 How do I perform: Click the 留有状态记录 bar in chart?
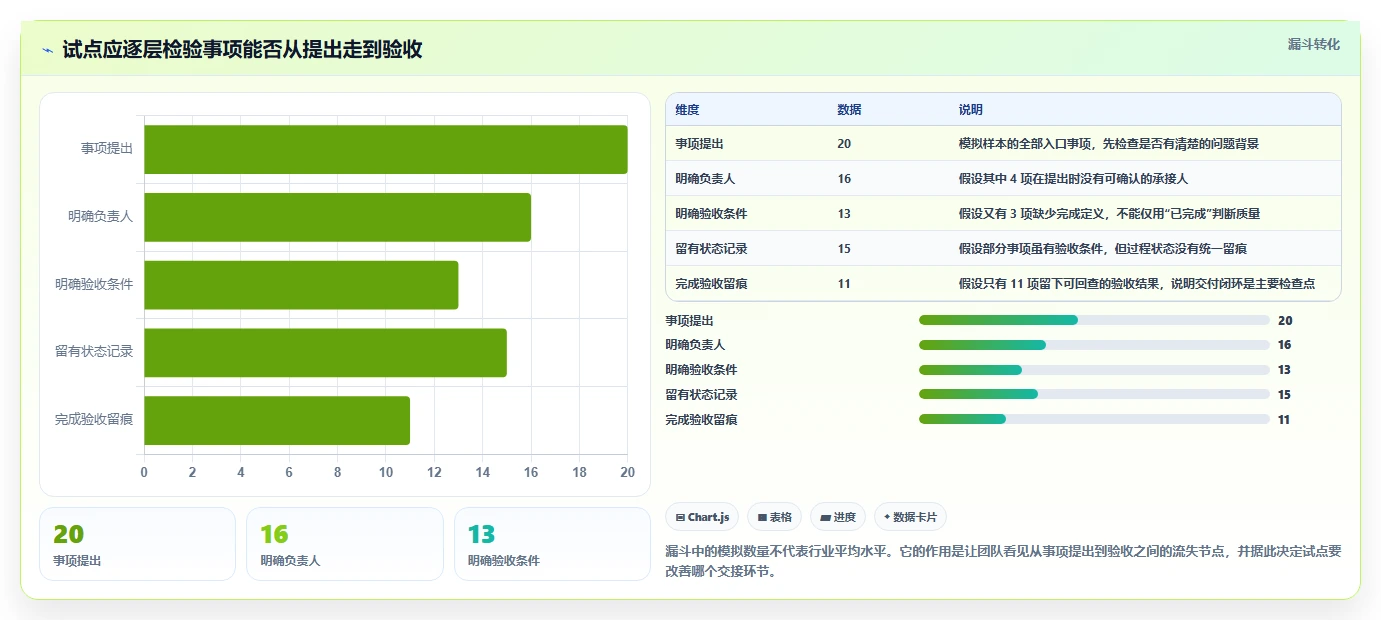coord(325,352)
